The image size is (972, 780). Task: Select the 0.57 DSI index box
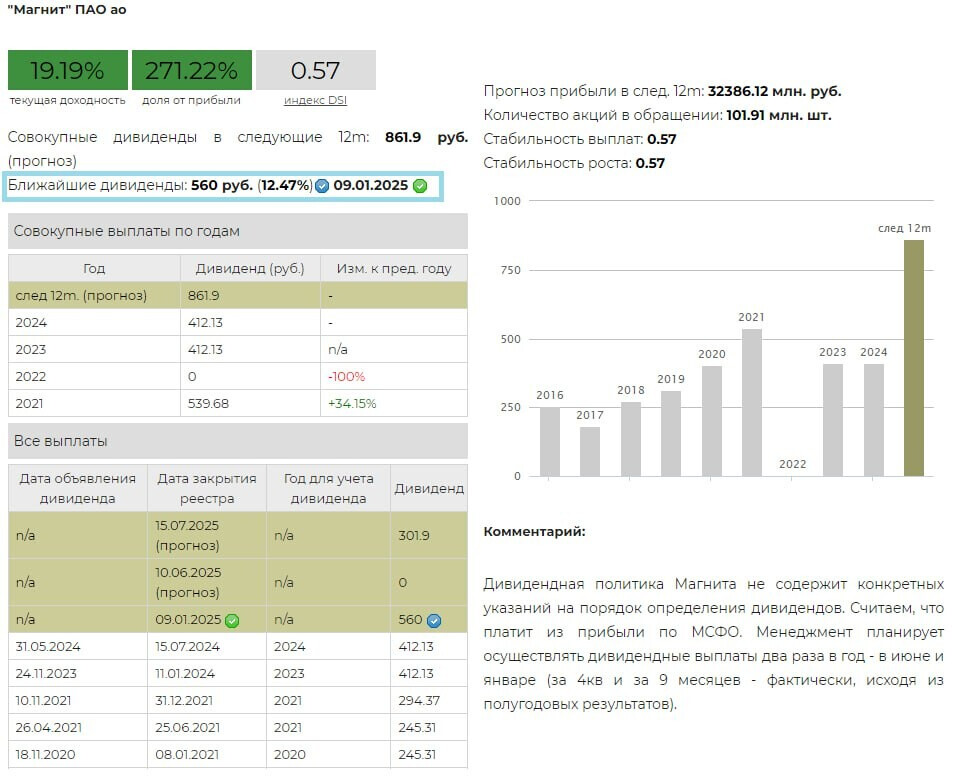pyautogui.click(x=315, y=71)
